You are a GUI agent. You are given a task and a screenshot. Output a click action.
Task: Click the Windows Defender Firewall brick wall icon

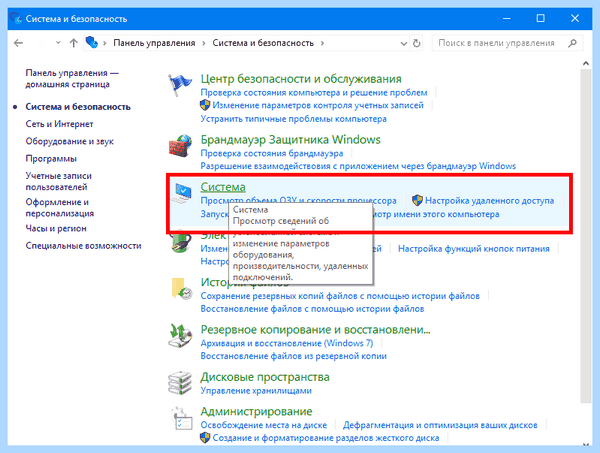[x=180, y=146]
